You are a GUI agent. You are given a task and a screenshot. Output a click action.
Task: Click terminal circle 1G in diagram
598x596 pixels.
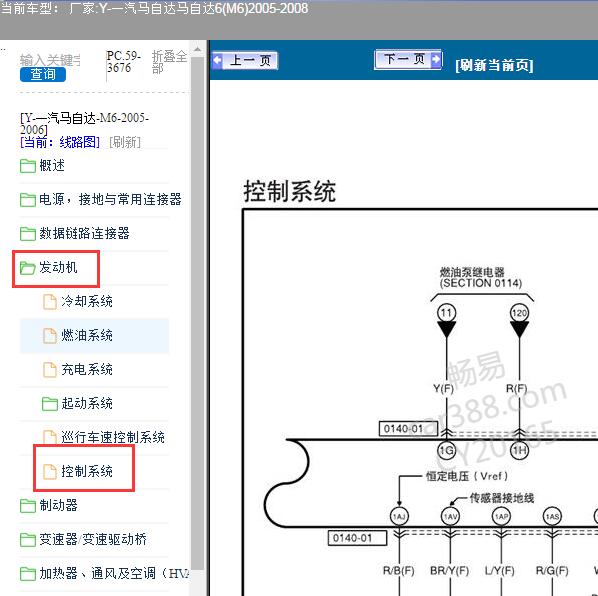click(446, 451)
